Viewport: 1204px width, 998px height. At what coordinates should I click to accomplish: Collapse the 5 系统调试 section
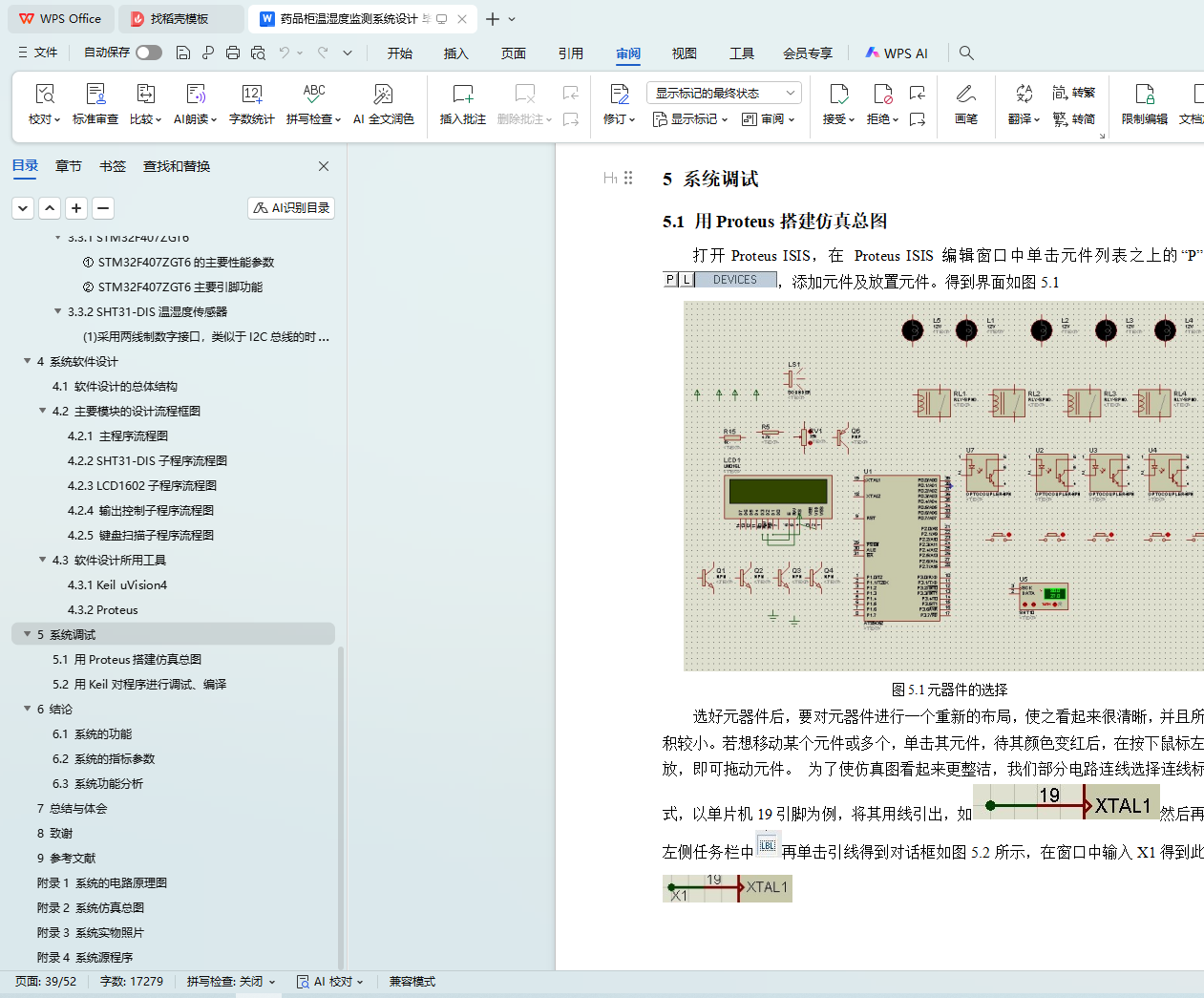click(x=28, y=634)
